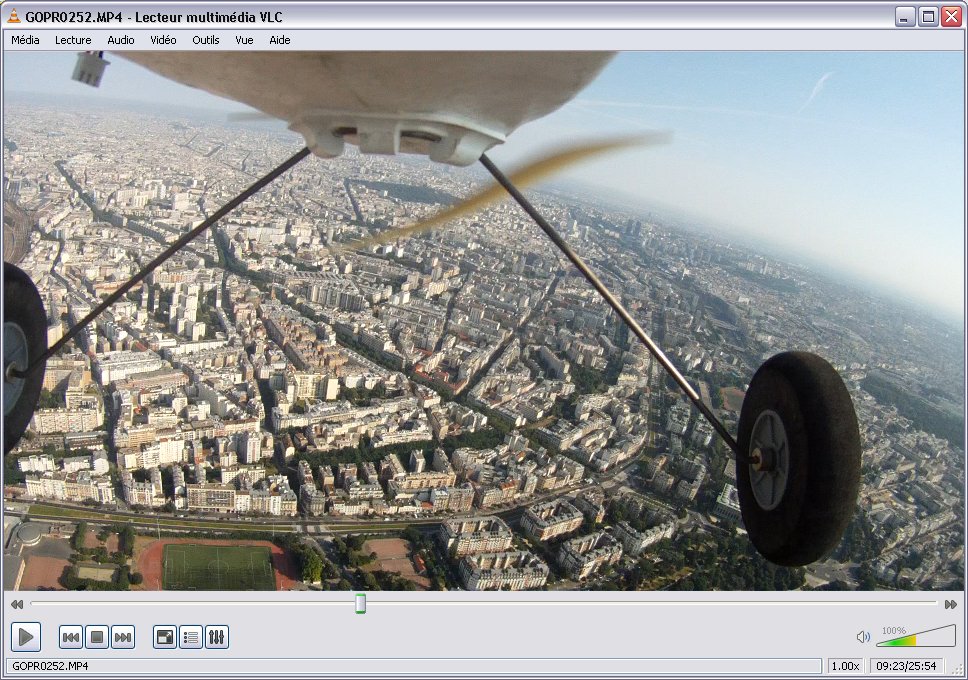968x680 pixels.
Task: Click the 1.00x playback speed indicator
Action: click(x=845, y=666)
